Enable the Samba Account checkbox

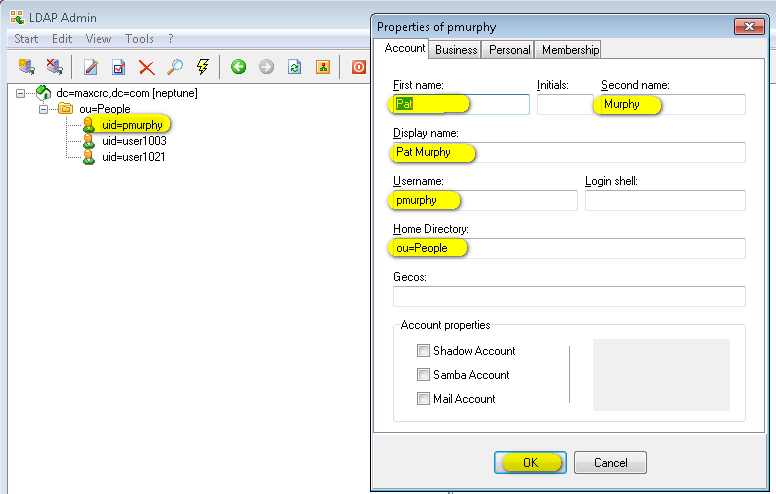(423, 374)
